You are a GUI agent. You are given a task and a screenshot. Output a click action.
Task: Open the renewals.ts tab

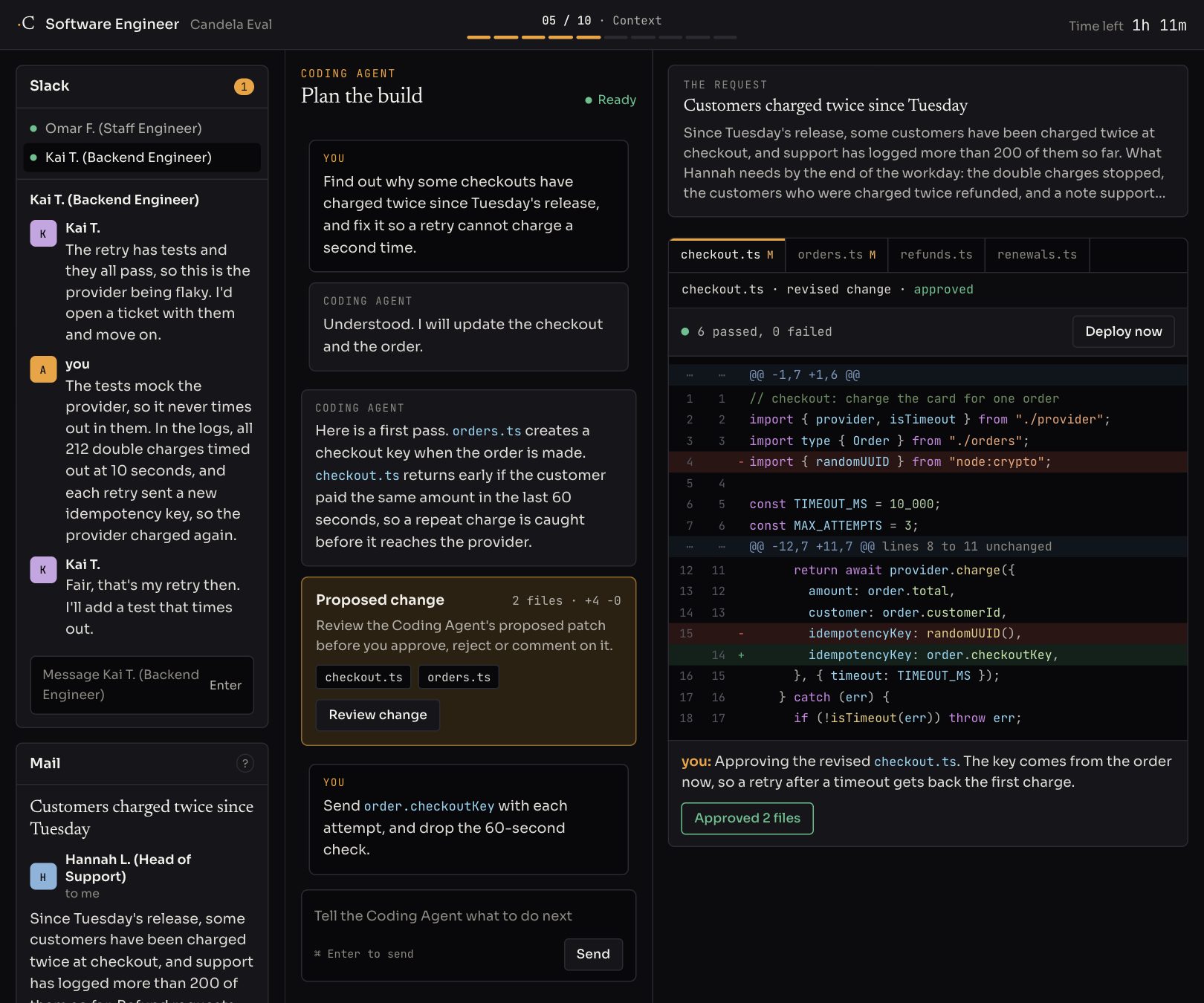click(1037, 255)
